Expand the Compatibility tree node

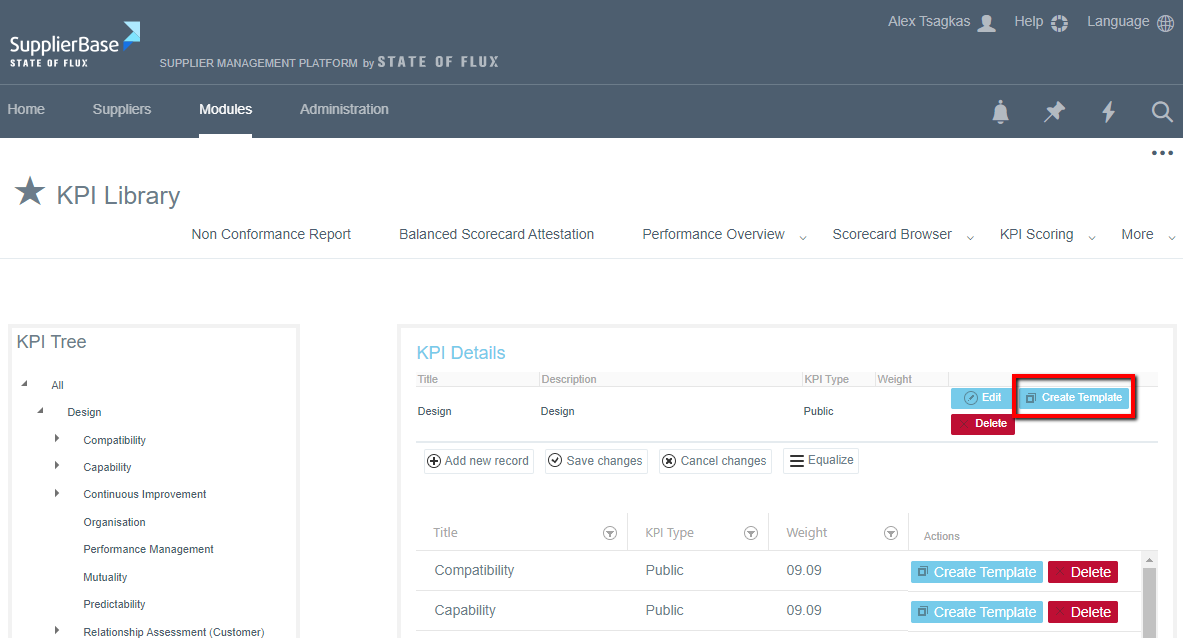click(x=57, y=439)
